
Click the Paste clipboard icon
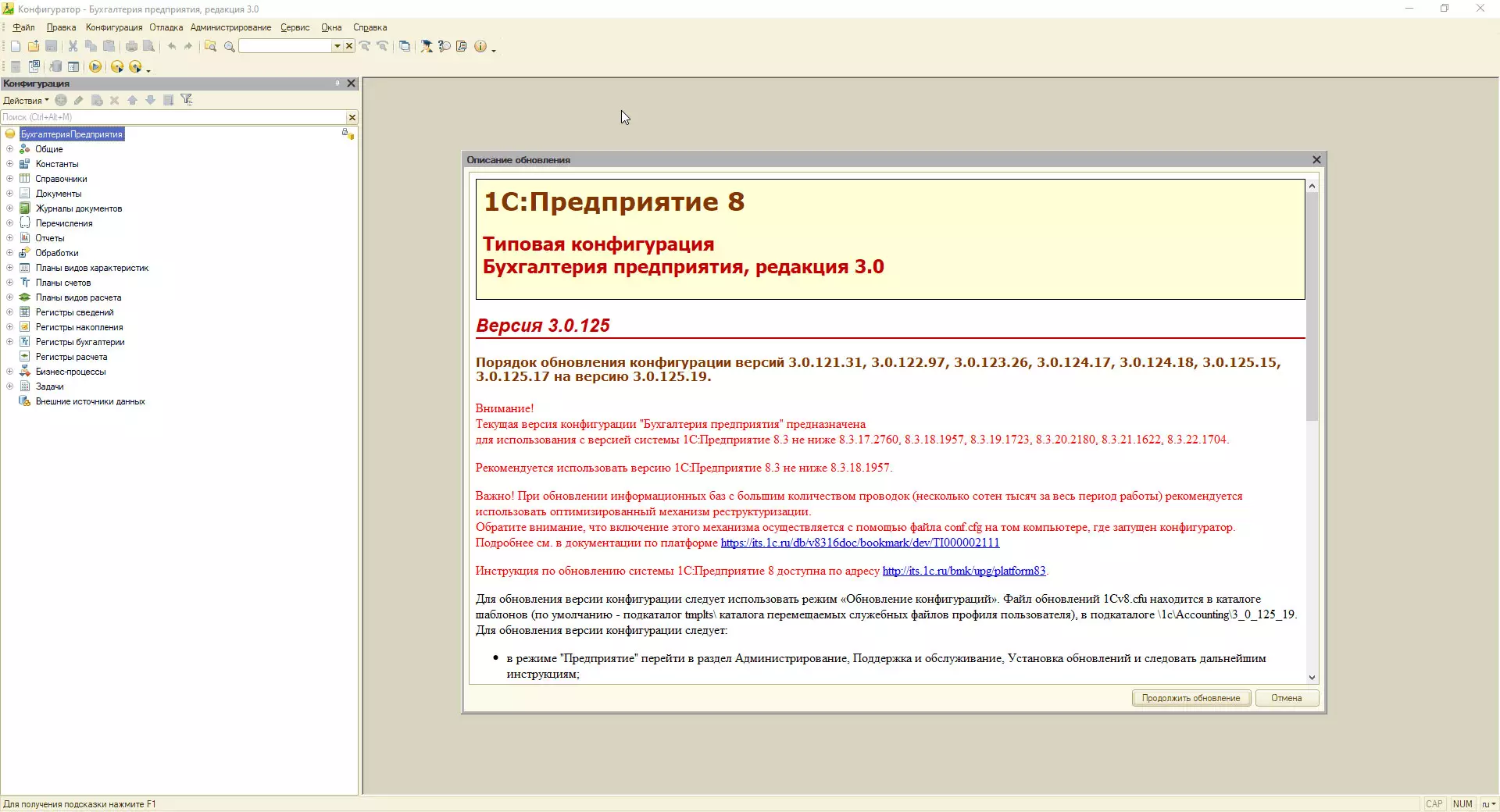tap(109, 46)
